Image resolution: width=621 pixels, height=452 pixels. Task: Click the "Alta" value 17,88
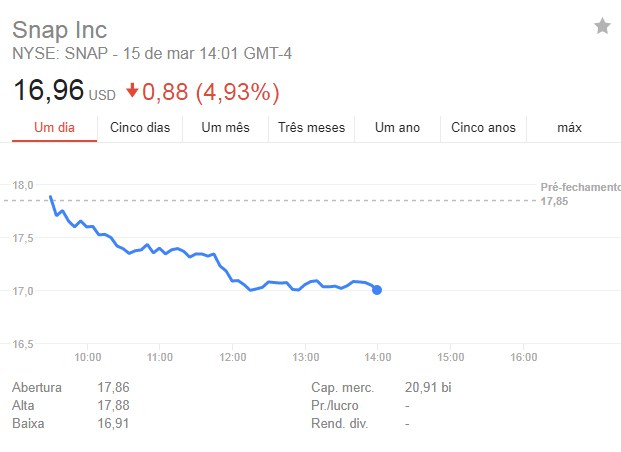point(114,405)
